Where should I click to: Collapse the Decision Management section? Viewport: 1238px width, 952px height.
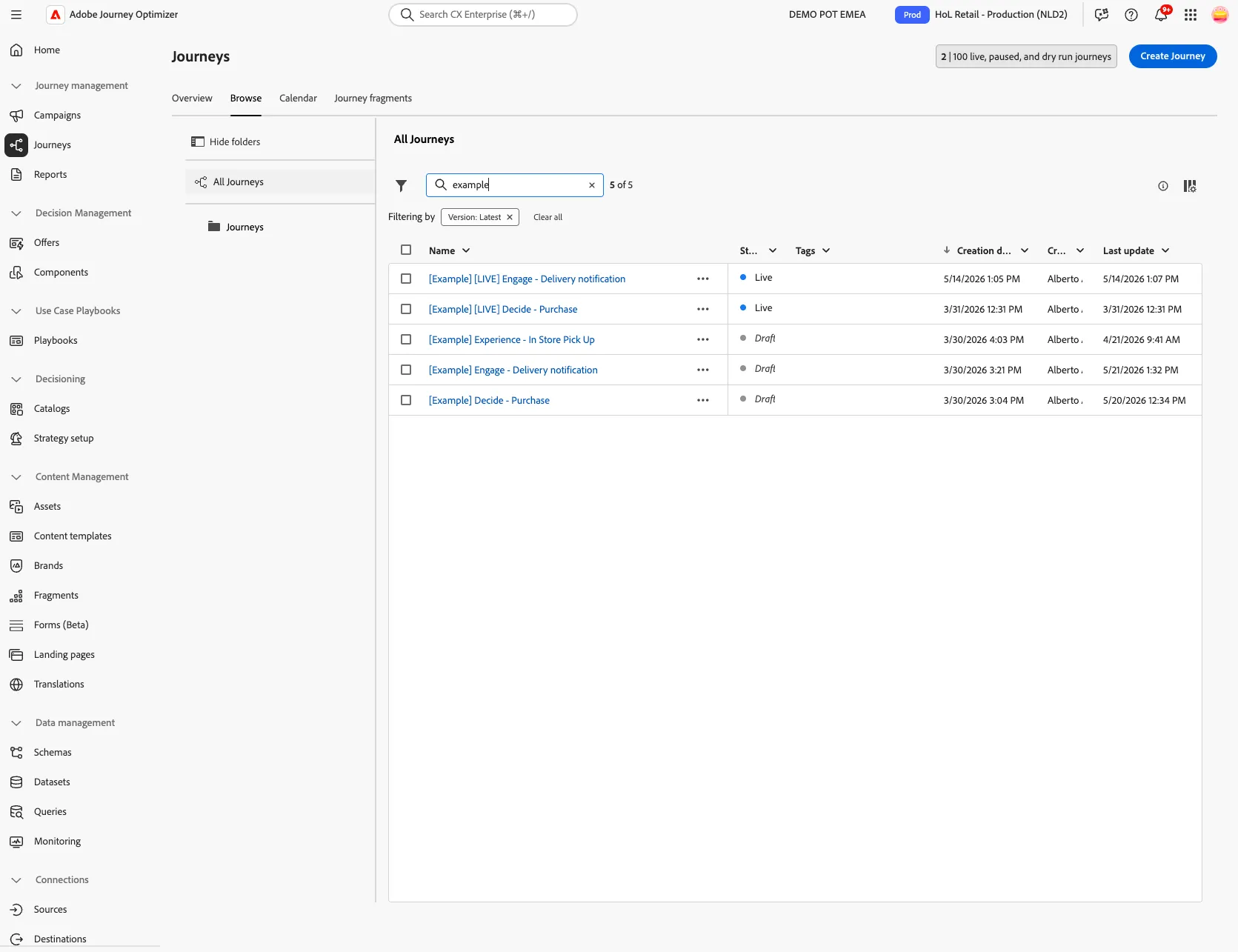16,213
